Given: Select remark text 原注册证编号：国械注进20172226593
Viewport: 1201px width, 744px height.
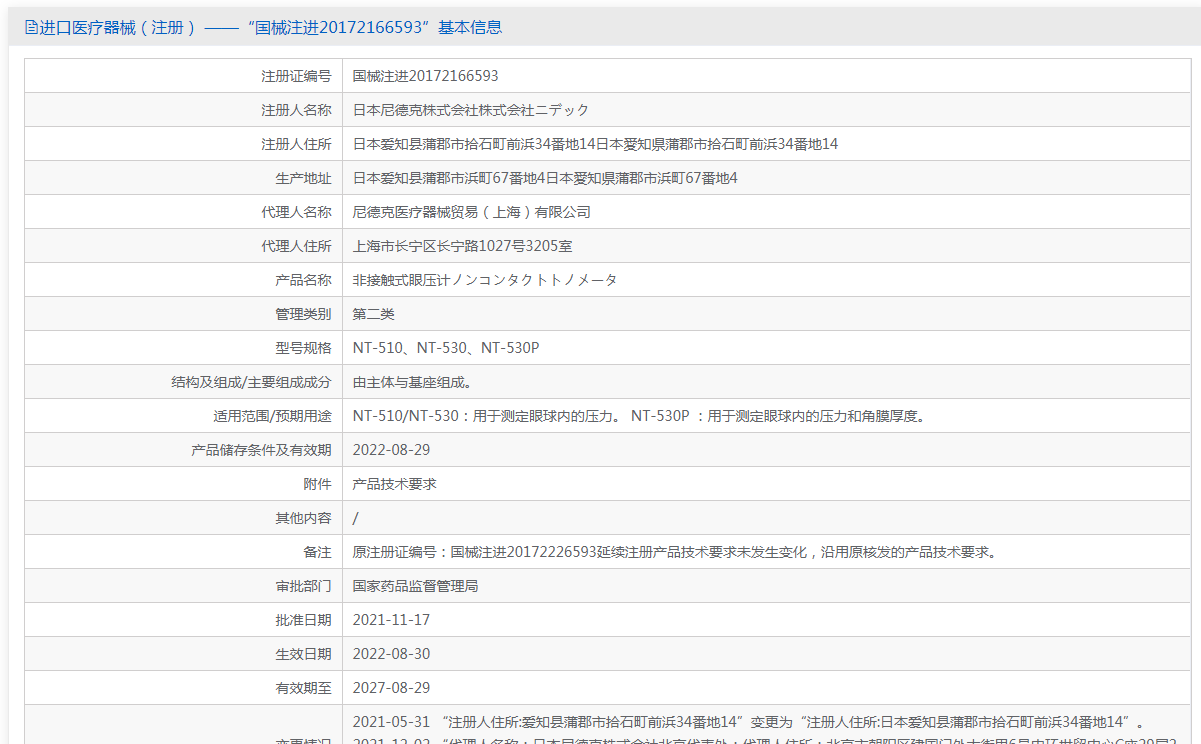Looking at the screenshot, I should [475, 552].
